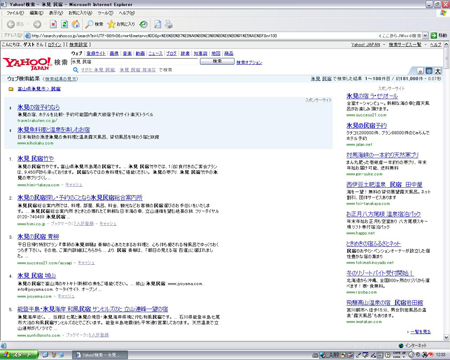450x360 pixels.
Task: Click the folder icon beside category link
Action: pos(11,89)
